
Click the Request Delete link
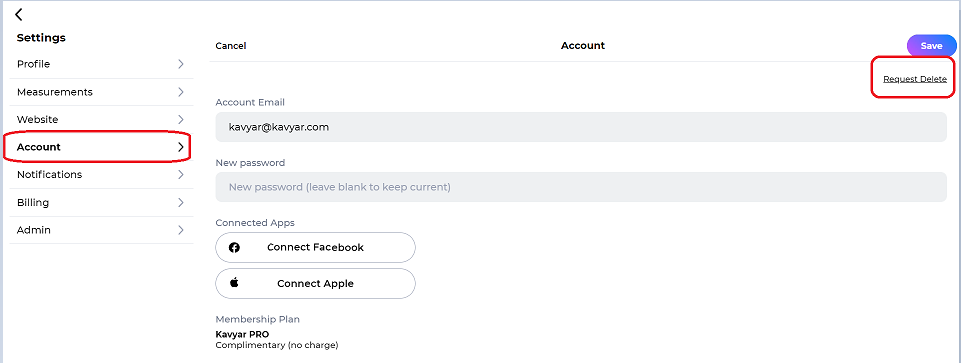(x=914, y=79)
